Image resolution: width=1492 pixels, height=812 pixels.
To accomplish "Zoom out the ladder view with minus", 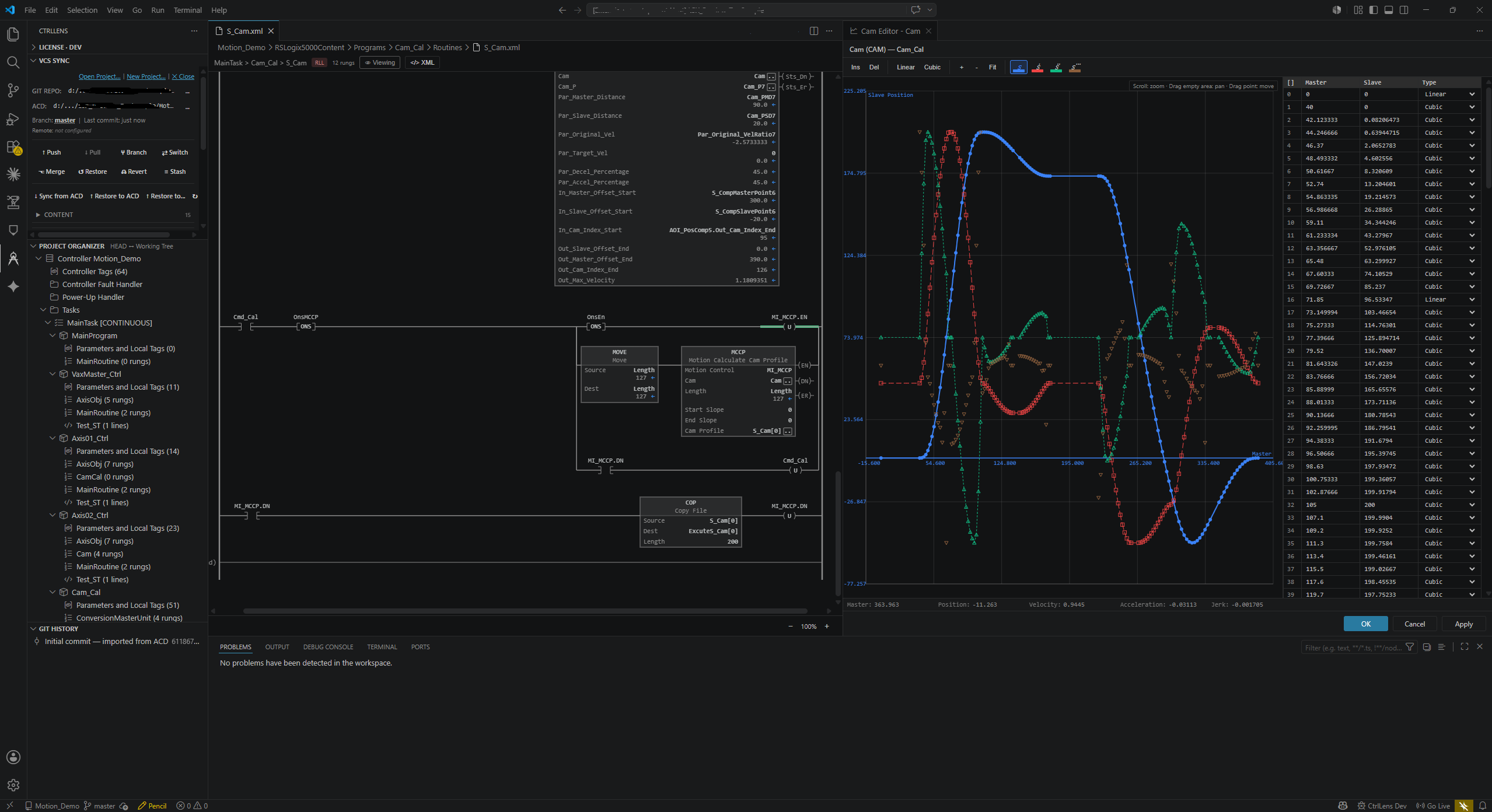I will tap(791, 626).
